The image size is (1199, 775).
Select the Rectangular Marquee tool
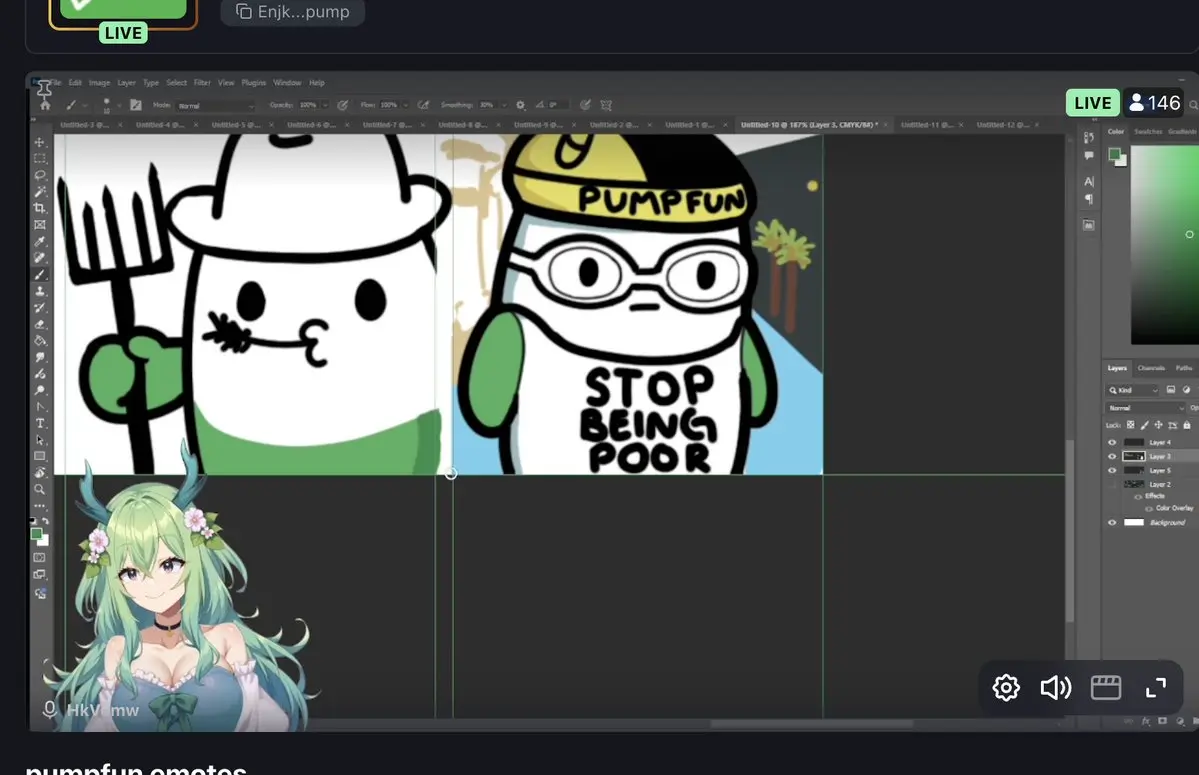click(x=40, y=158)
